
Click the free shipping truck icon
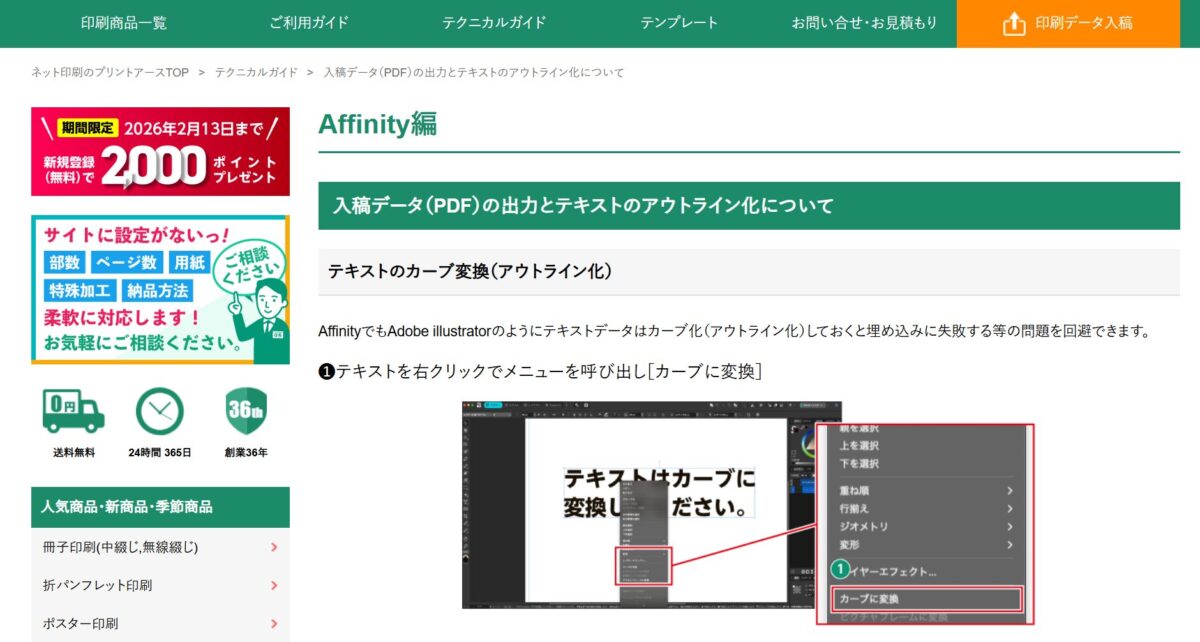(73, 411)
